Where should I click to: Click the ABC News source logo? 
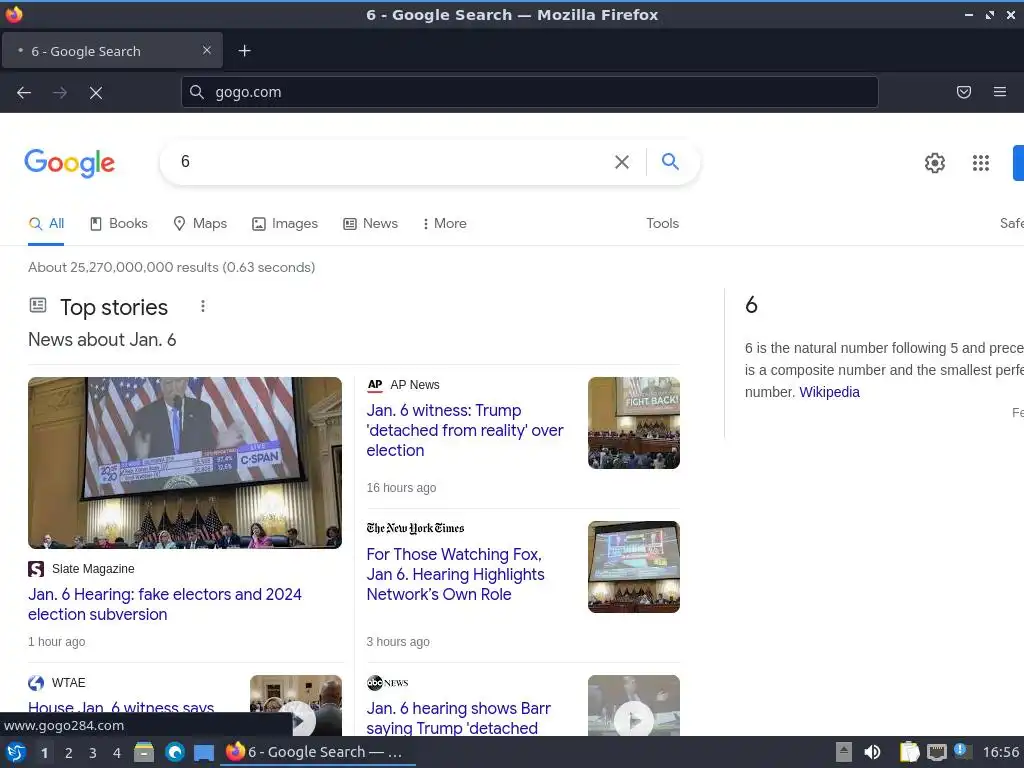(x=387, y=683)
